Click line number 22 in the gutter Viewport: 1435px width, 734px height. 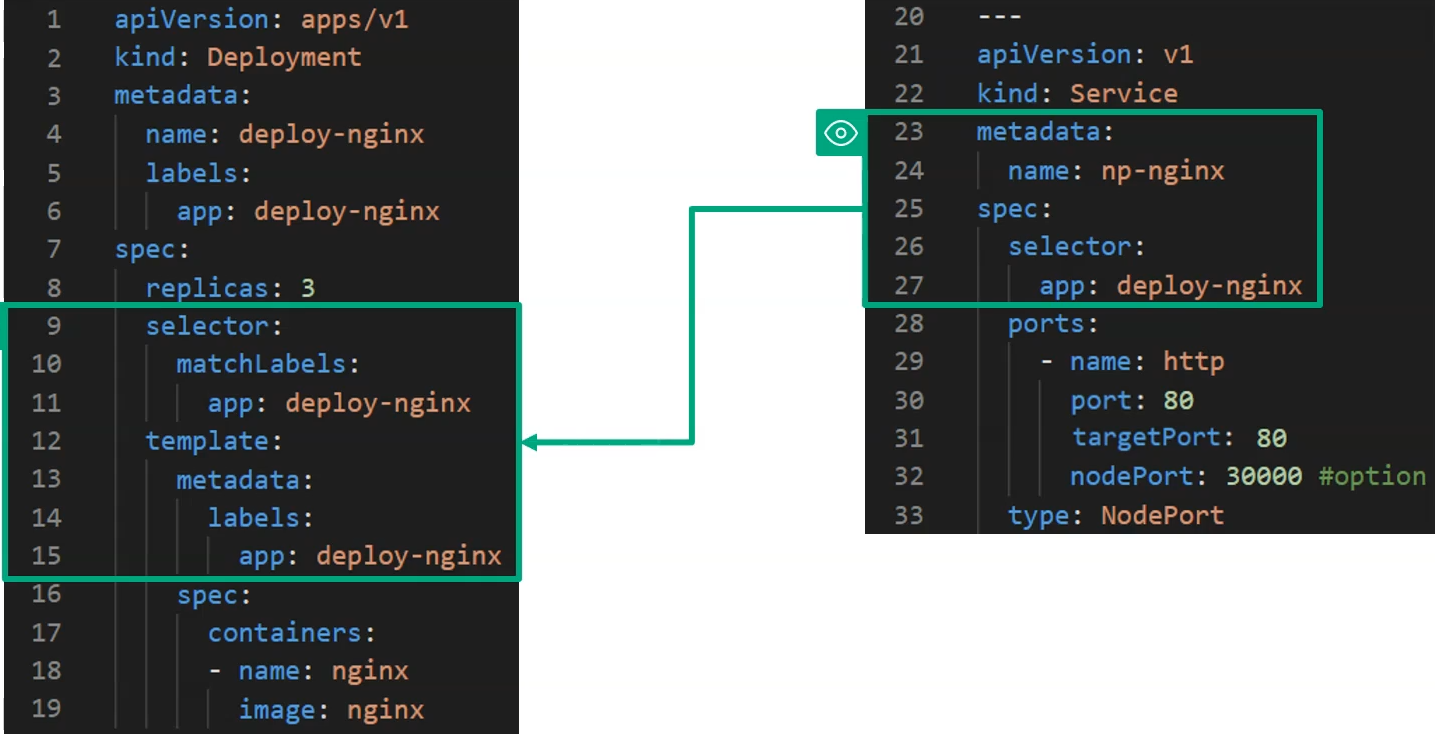coord(908,94)
